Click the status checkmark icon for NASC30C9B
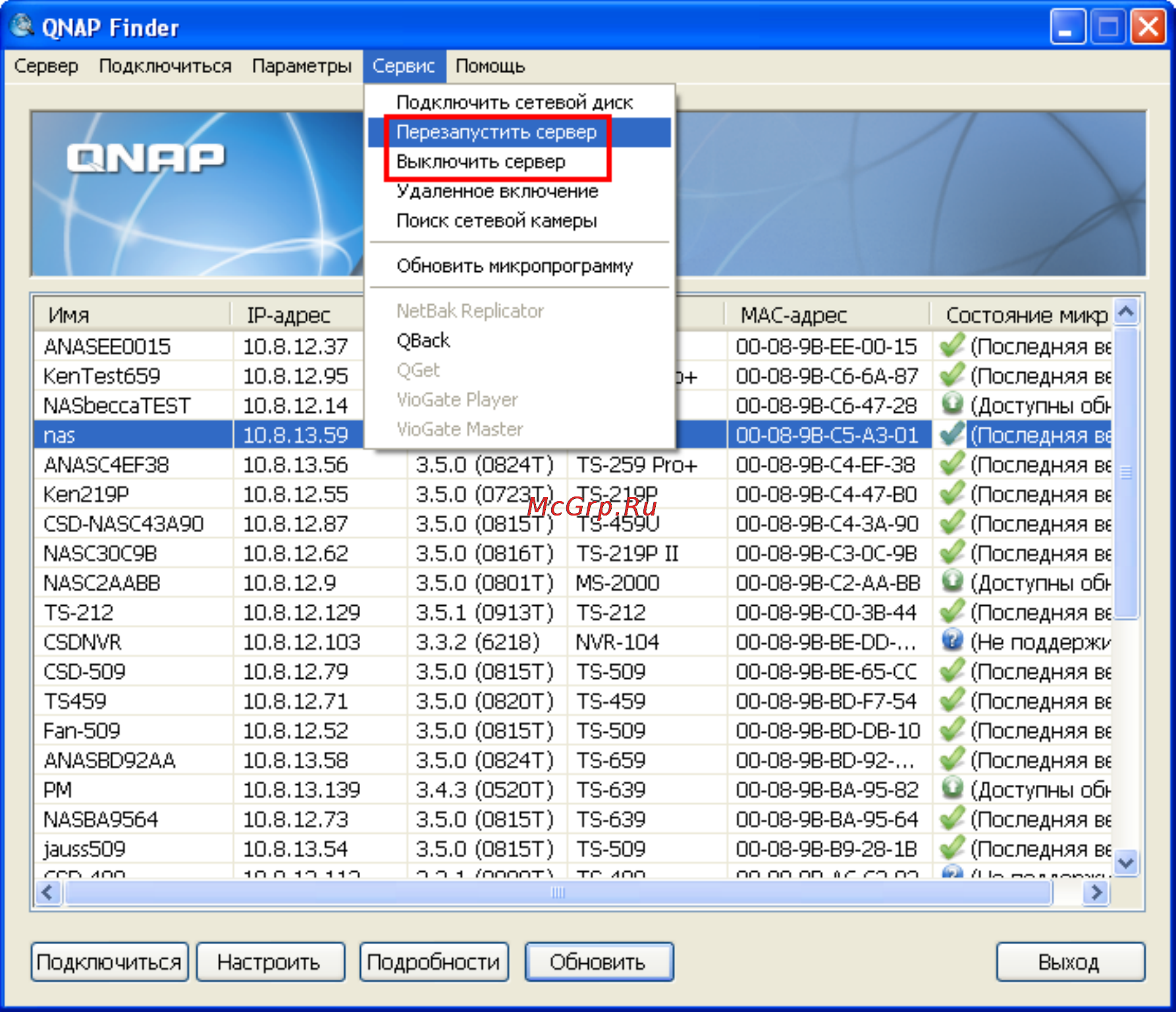This screenshot has height=1012, width=1176. [x=952, y=552]
